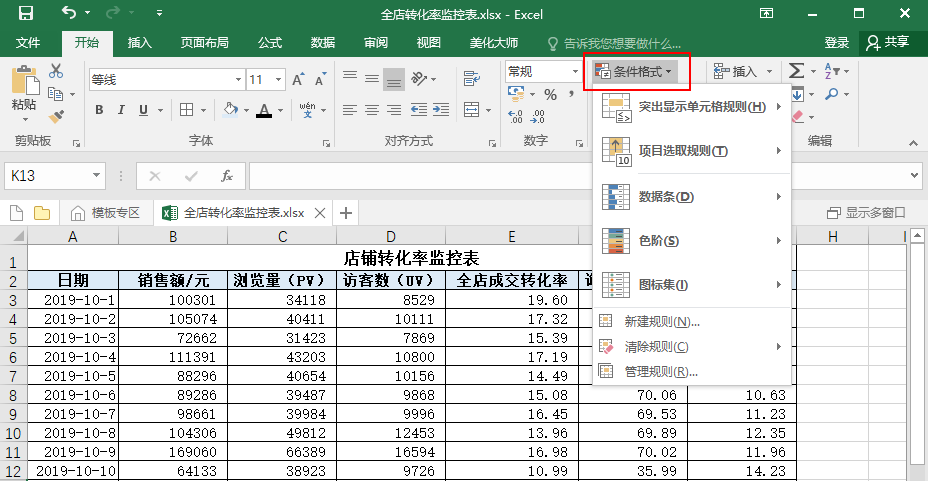
Task: Click the Copy icon
Action: [x=56, y=93]
